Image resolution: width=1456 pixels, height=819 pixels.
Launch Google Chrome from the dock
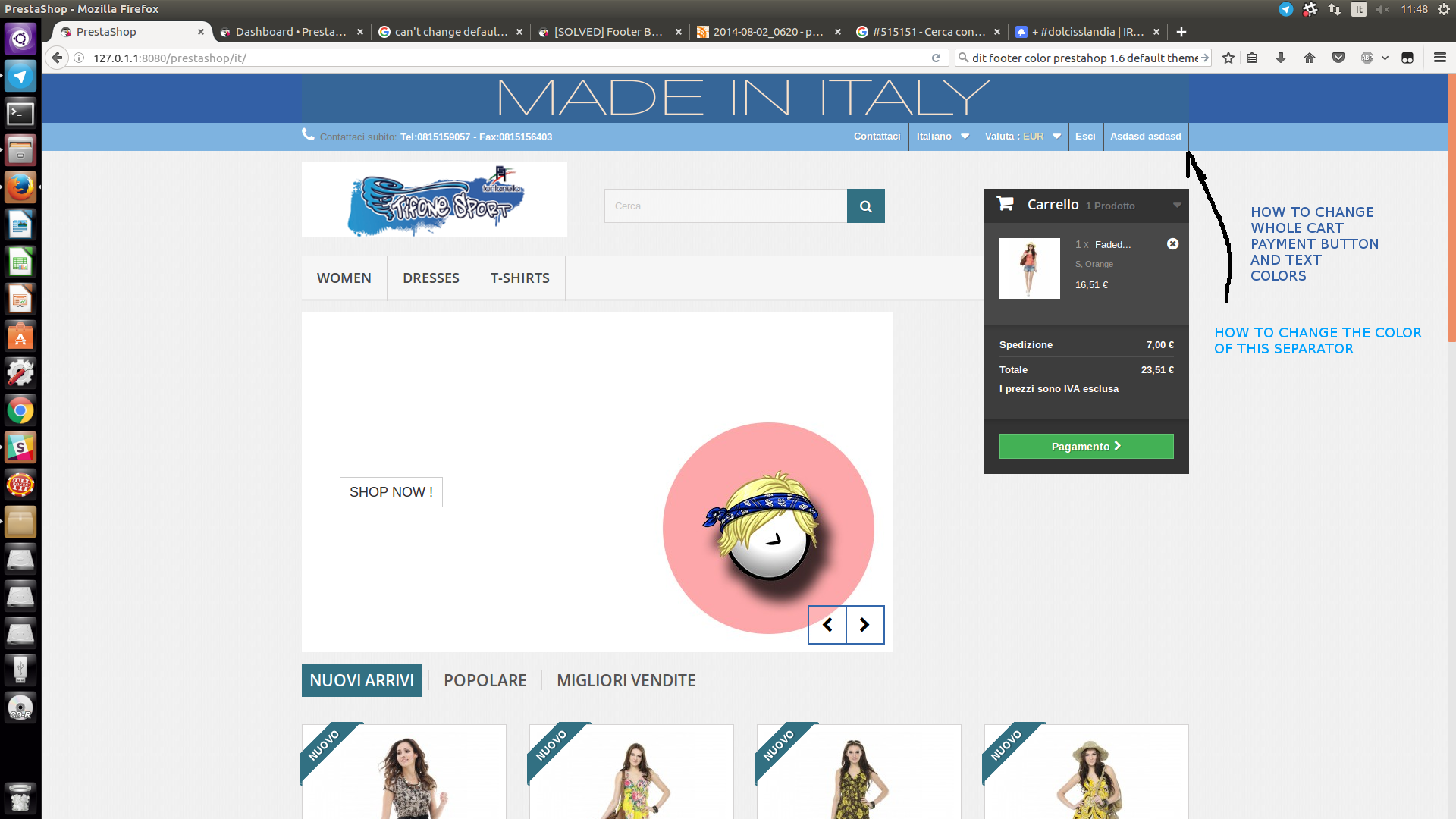click(x=20, y=411)
